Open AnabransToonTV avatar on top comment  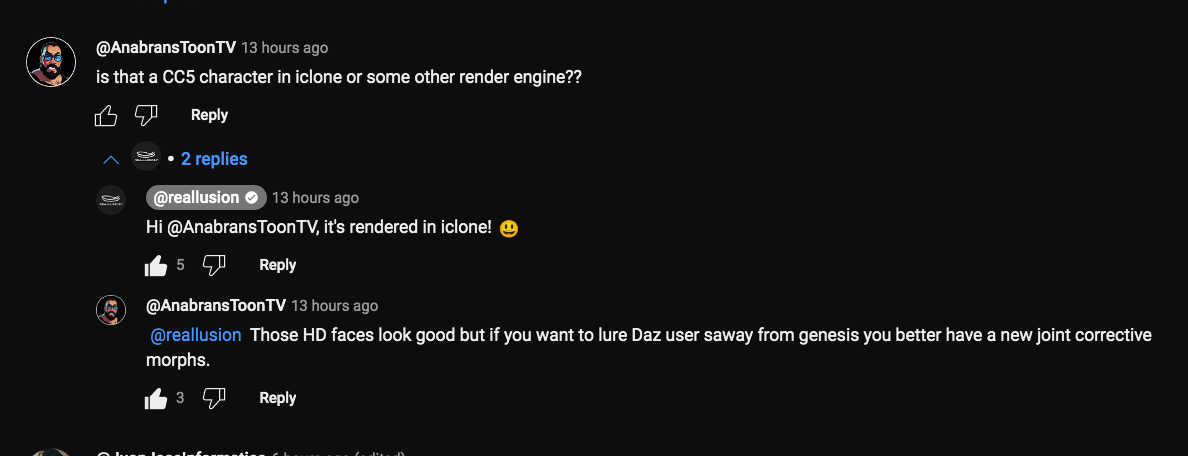pos(51,62)
